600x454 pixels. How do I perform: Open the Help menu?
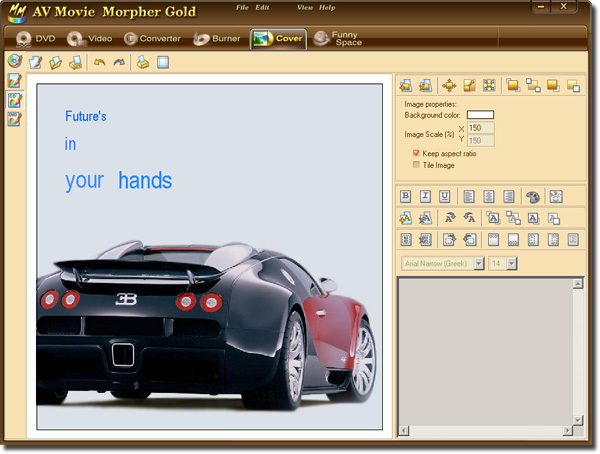327,8
